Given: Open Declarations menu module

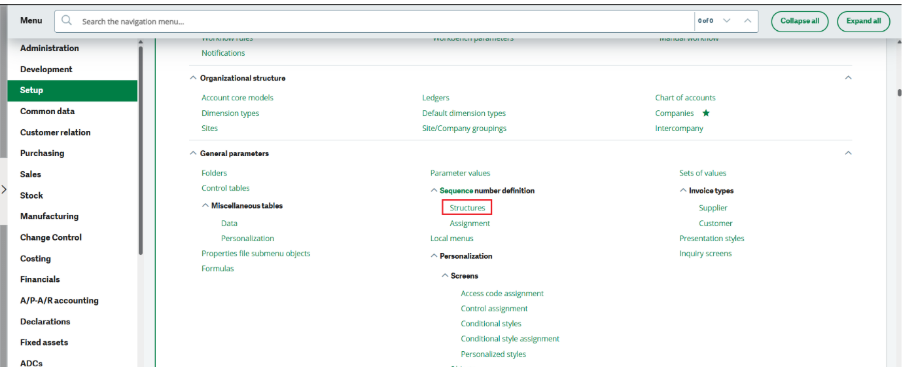Looking at the screenshot, I should (45, 322).
